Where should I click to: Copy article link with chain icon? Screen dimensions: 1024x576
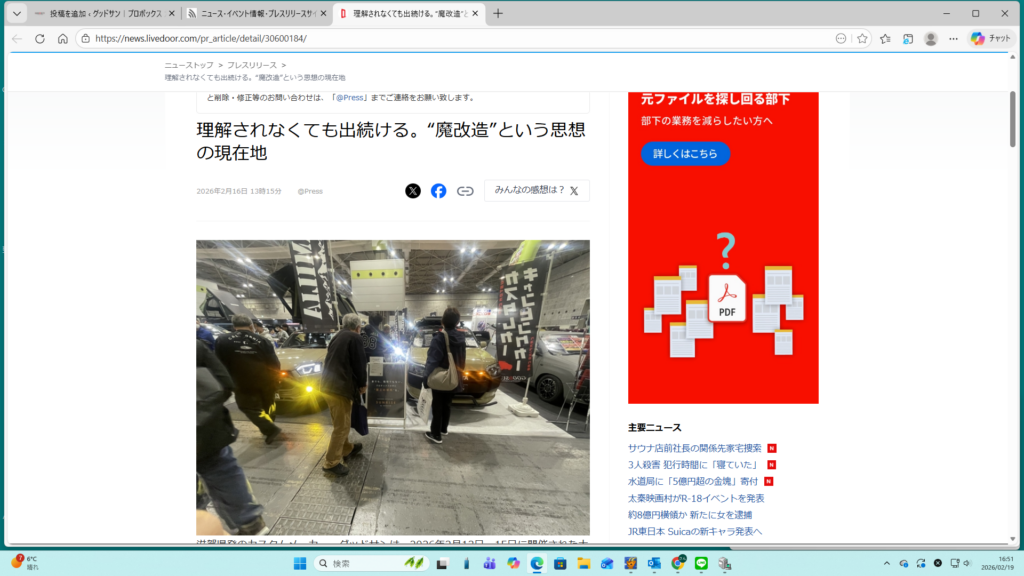465,191
